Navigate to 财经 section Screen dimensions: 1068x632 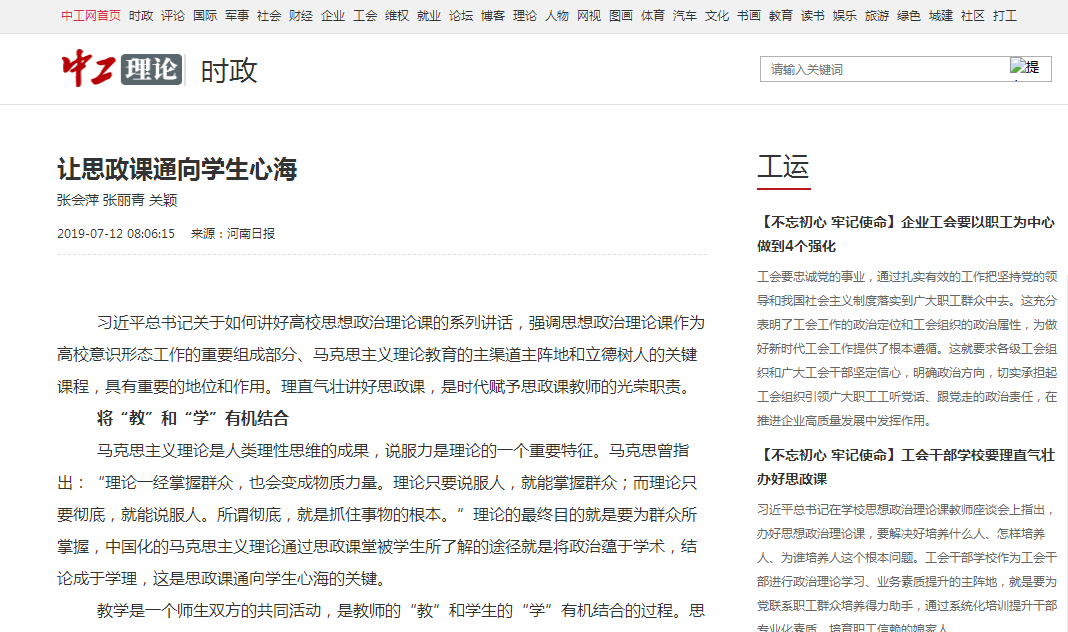pos(301,16)
